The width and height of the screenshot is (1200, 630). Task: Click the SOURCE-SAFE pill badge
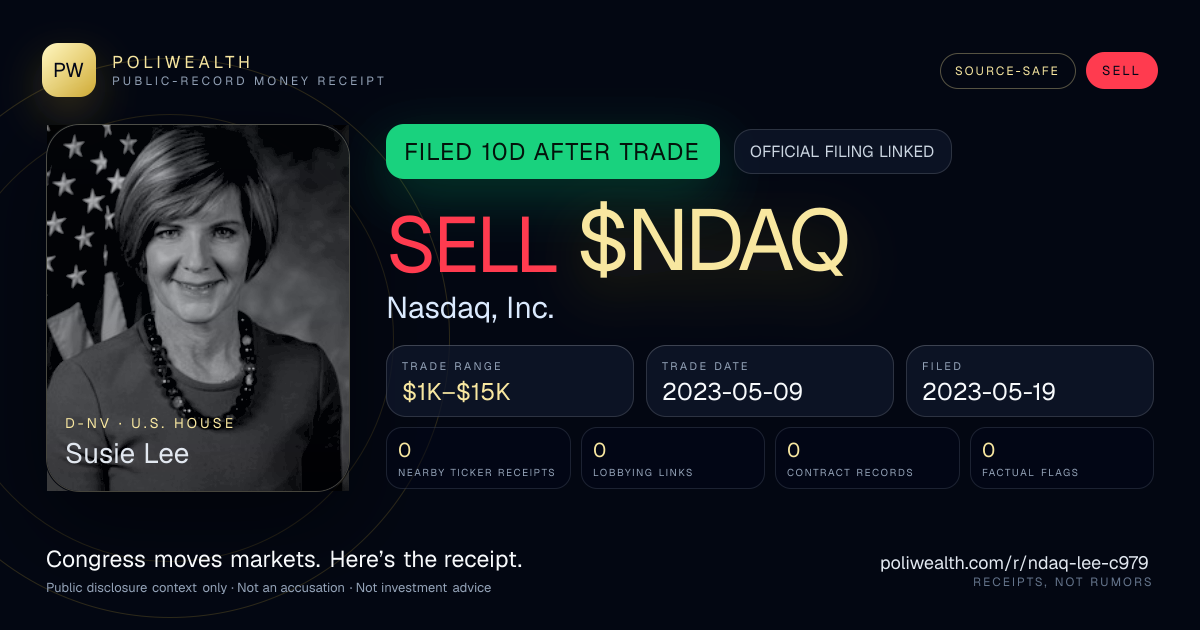(x=1007, y=71)
